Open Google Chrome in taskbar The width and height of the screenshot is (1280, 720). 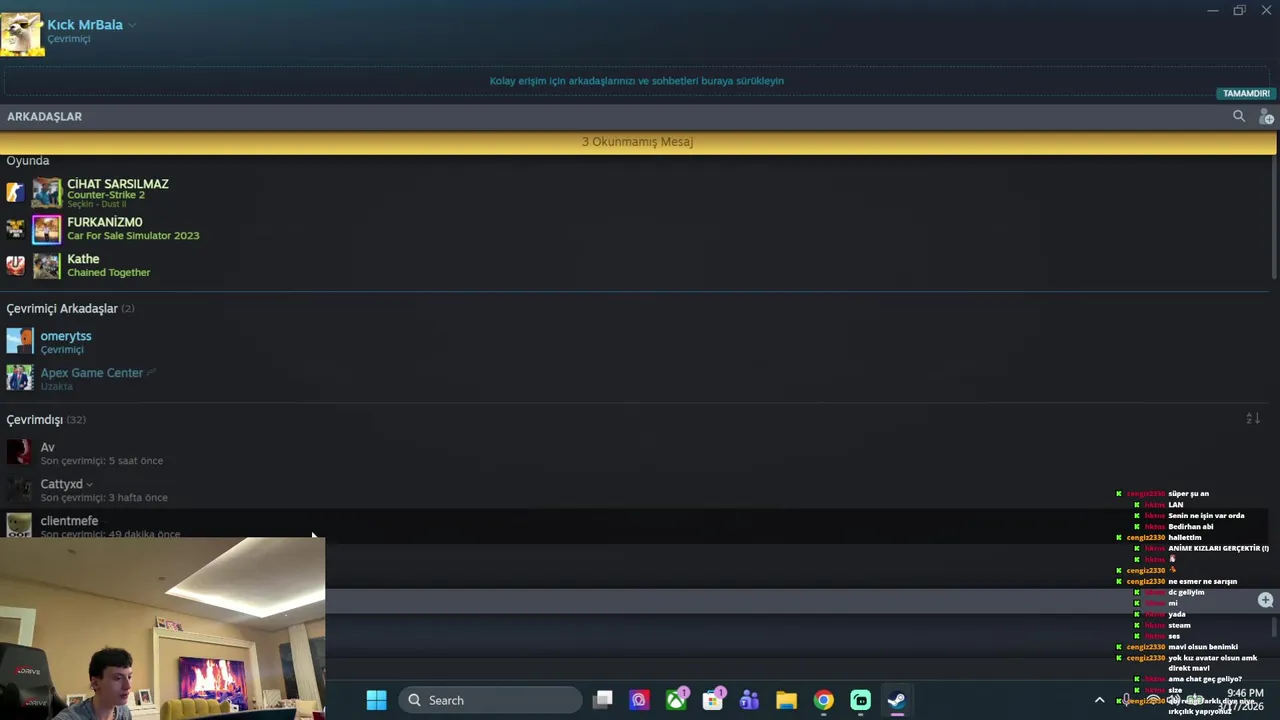click(x=824, y=700)
